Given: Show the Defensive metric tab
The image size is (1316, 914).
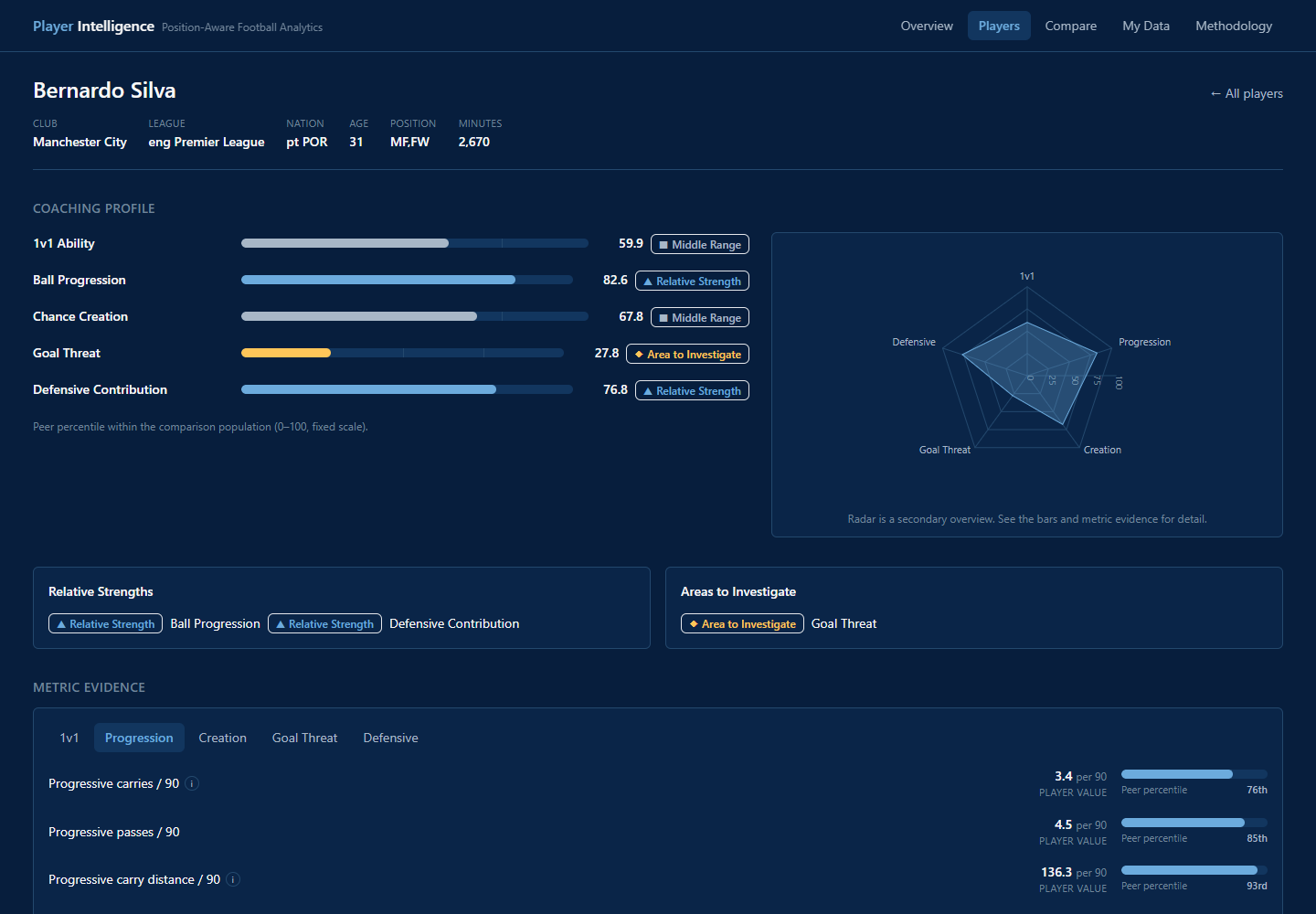Looking at the screenshot, I should 390,738.
